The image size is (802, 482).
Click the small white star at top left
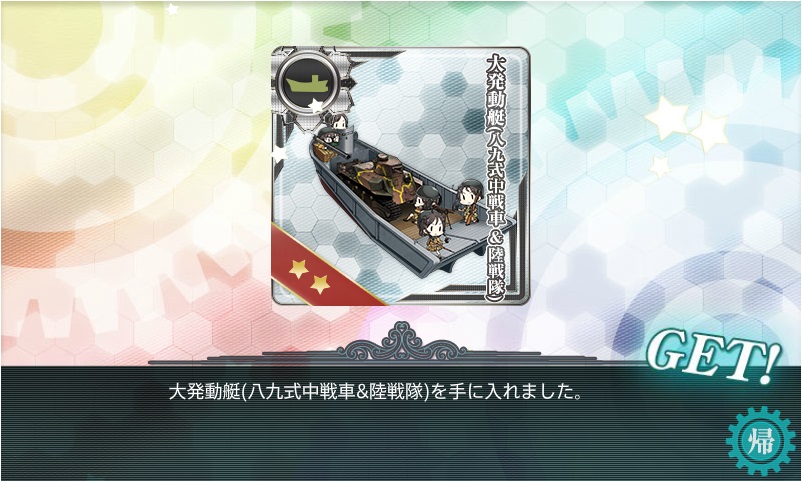[171, 9]
